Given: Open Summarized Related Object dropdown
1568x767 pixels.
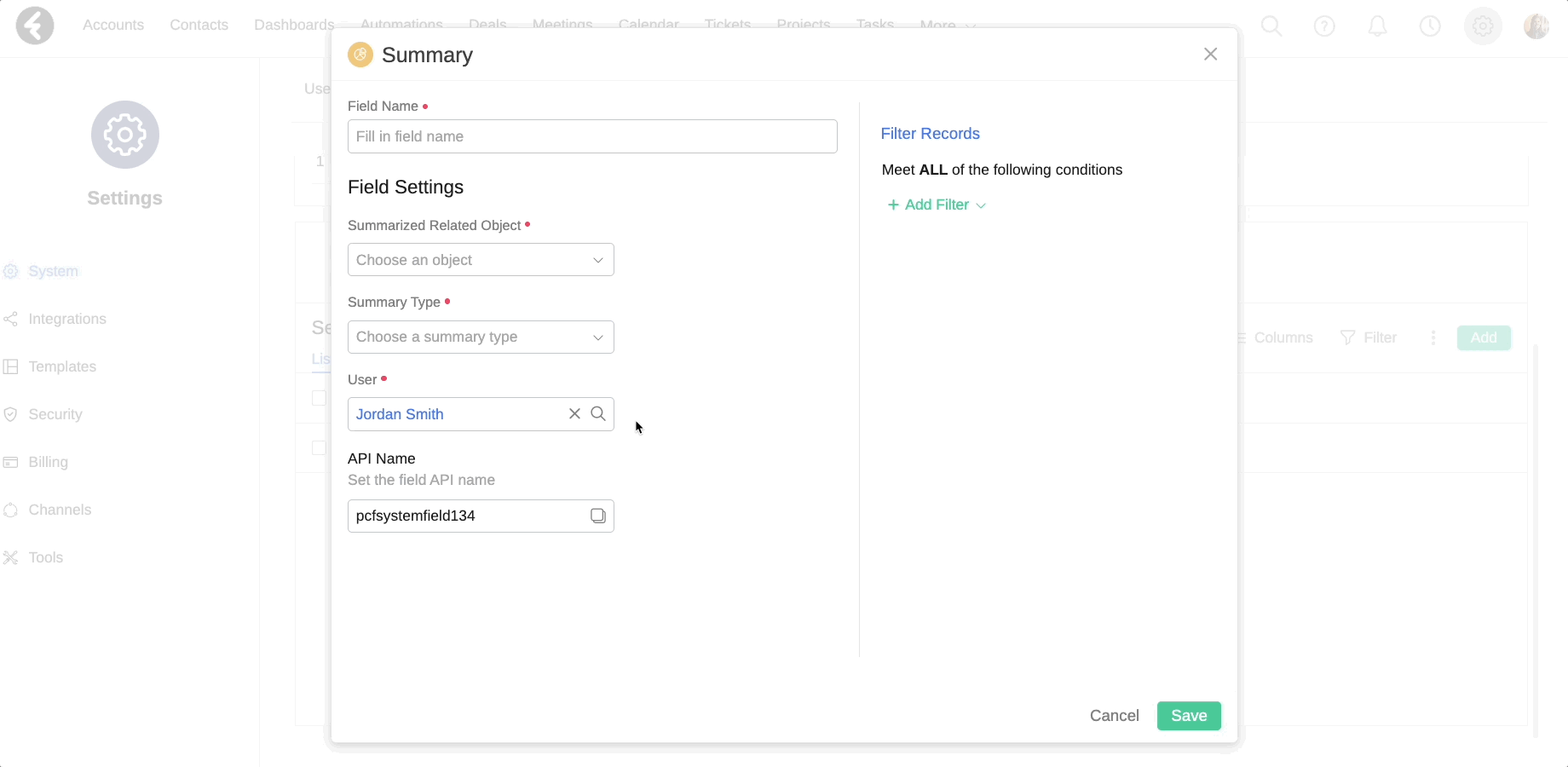Looking at the screenshot, I should point(481,260).
